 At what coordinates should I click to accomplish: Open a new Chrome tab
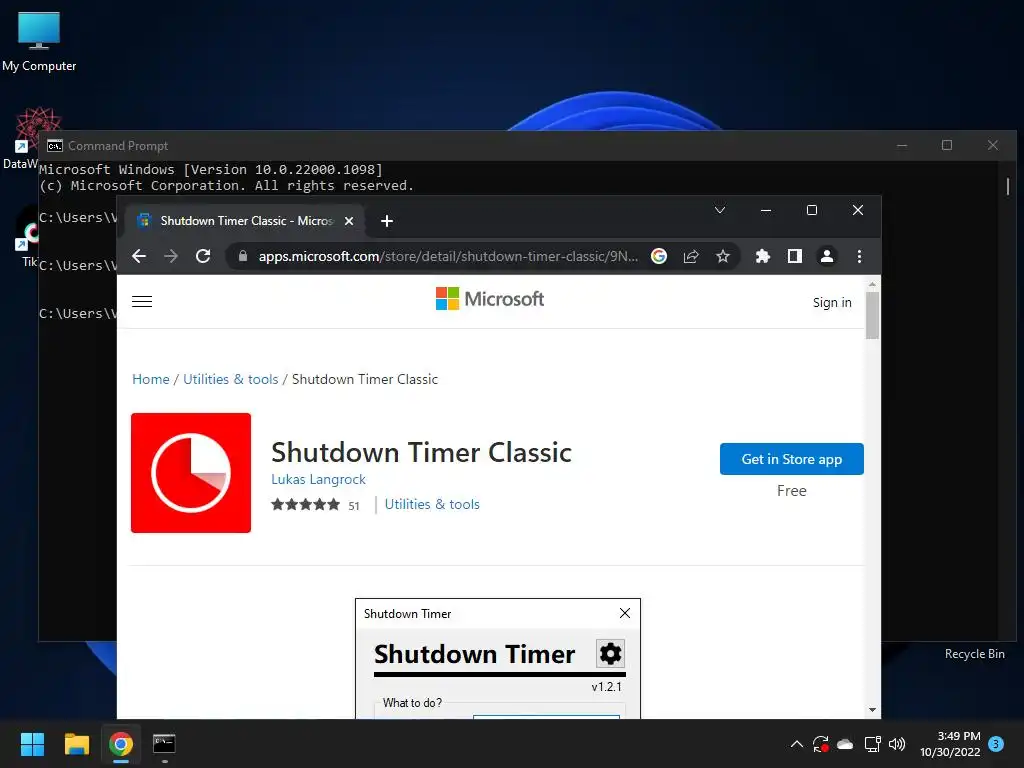point(387,221)
